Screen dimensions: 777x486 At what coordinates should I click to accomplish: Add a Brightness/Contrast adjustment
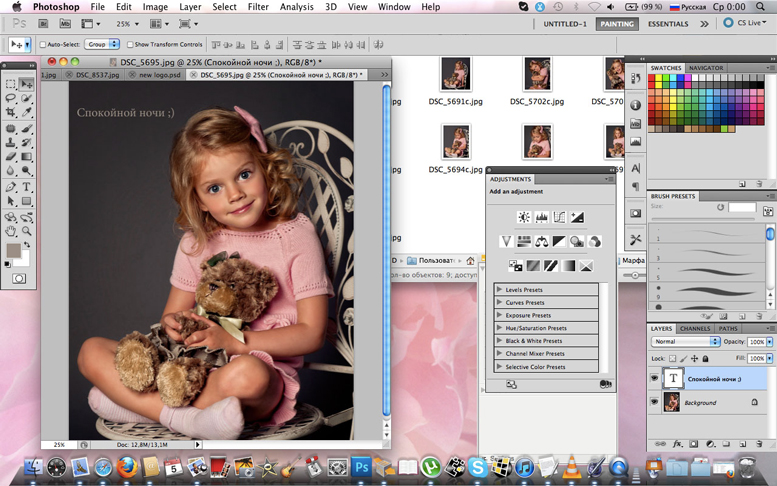click(x=523, y=217)
